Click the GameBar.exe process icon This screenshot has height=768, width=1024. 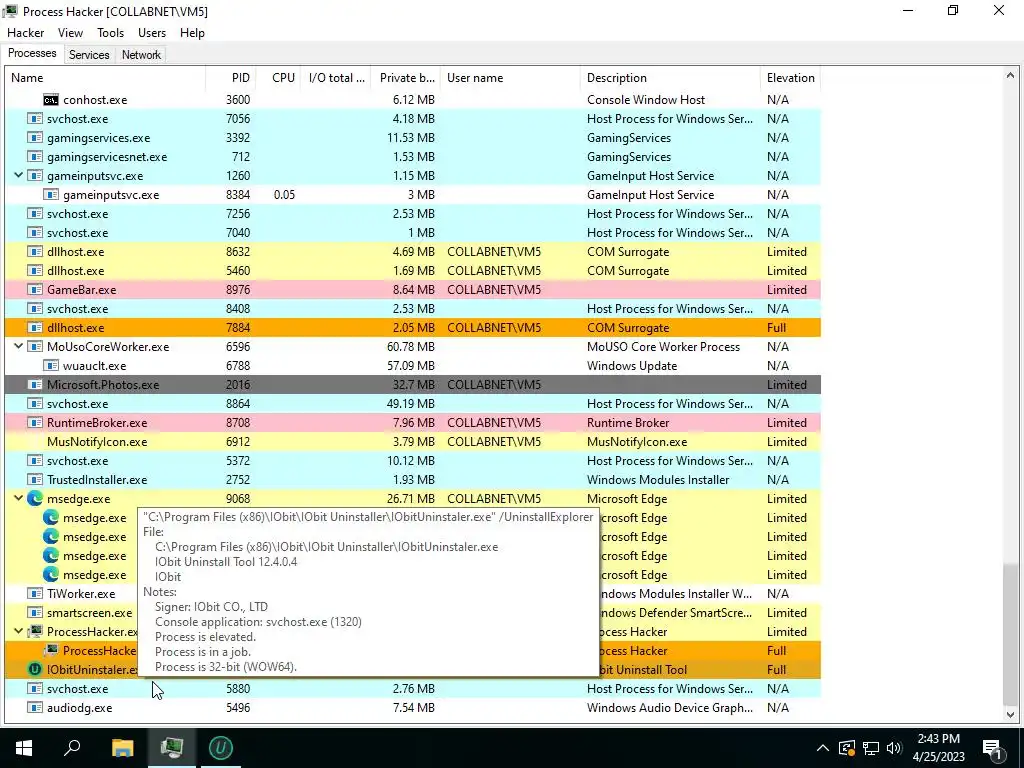35,290
